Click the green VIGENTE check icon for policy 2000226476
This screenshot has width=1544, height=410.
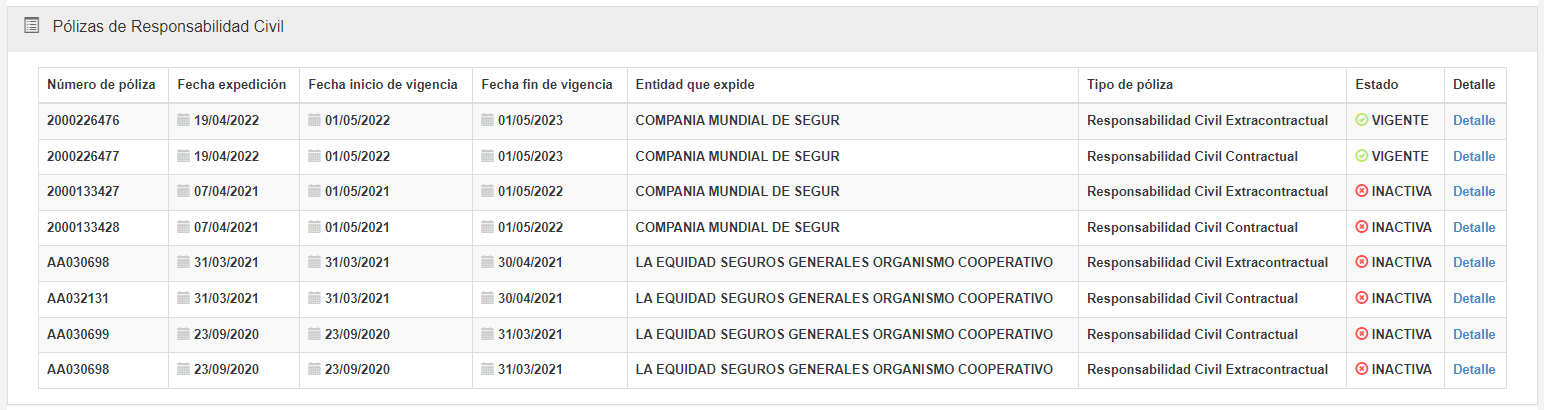[1361, 121]
